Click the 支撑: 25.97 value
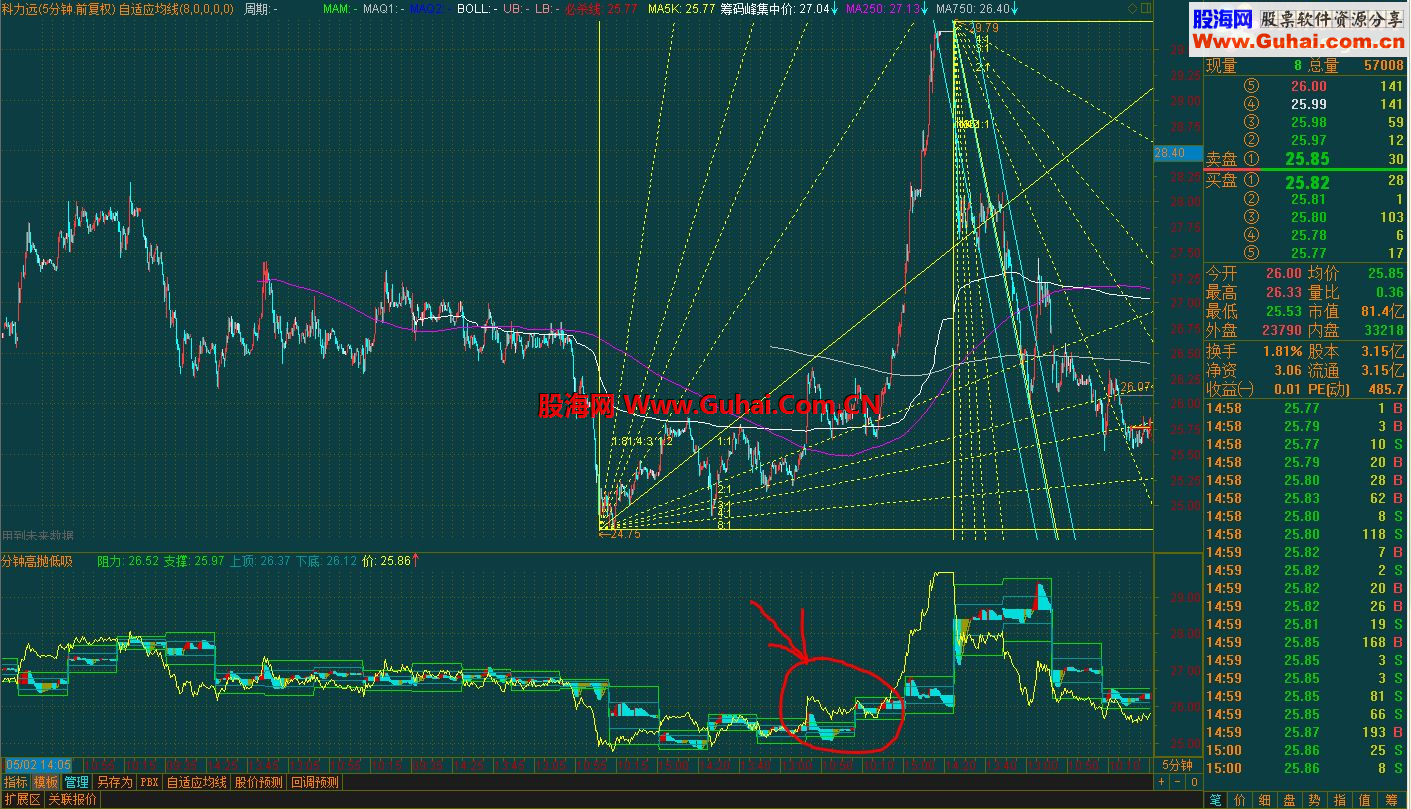The width and height of the screenshot is (1411, 809). [194, 561]
